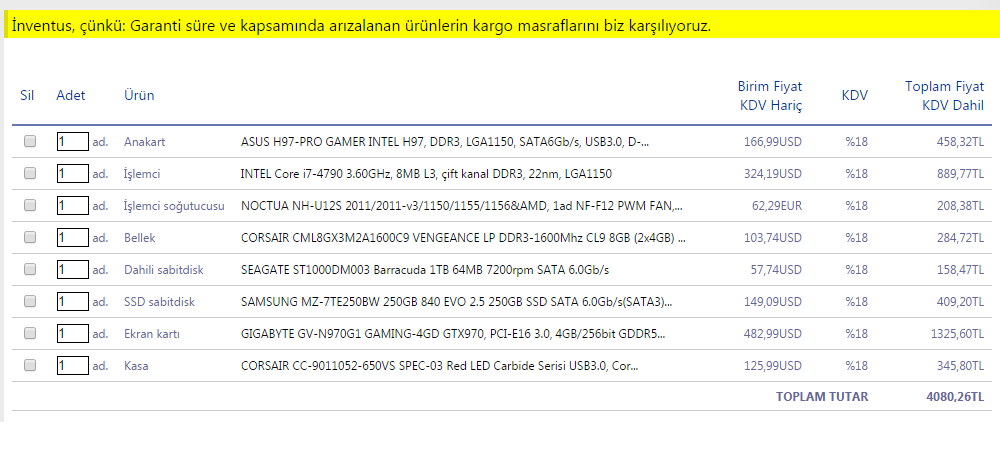Open ASUS H97-PRO GAMER product link

[446, 142]
